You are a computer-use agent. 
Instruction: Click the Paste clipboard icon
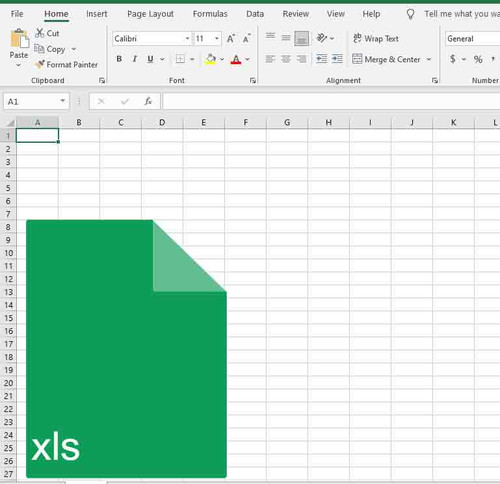(19, 39)
